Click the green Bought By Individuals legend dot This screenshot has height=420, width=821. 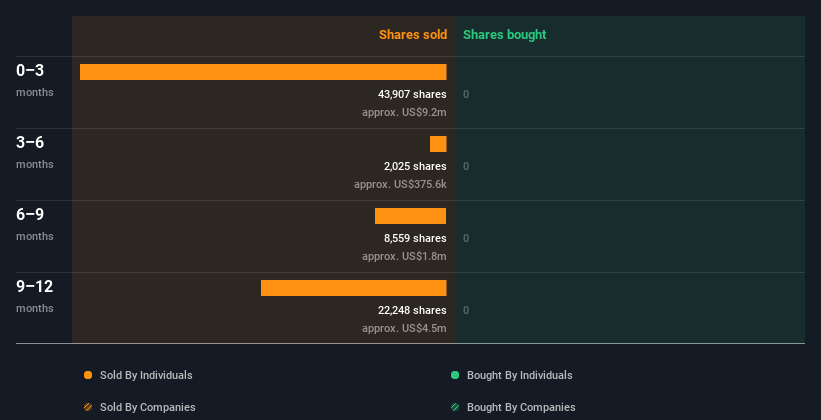click(455, 375)
